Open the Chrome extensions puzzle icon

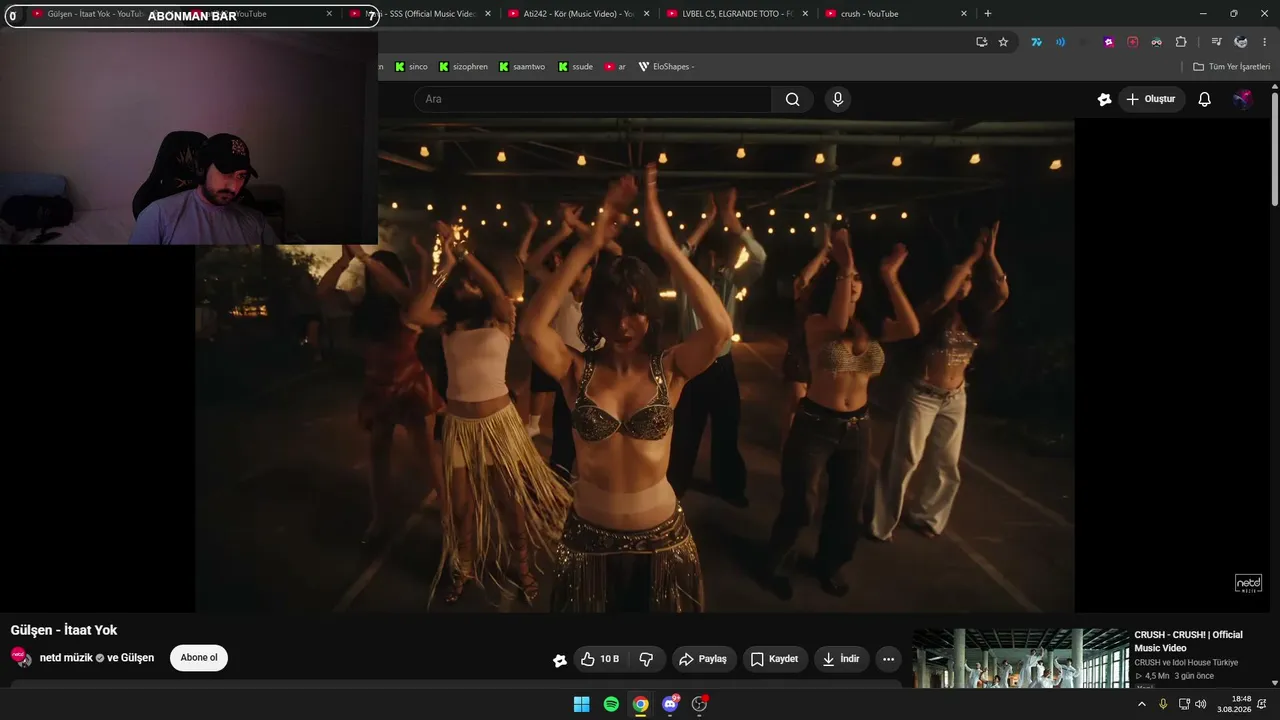[1181, 42]
